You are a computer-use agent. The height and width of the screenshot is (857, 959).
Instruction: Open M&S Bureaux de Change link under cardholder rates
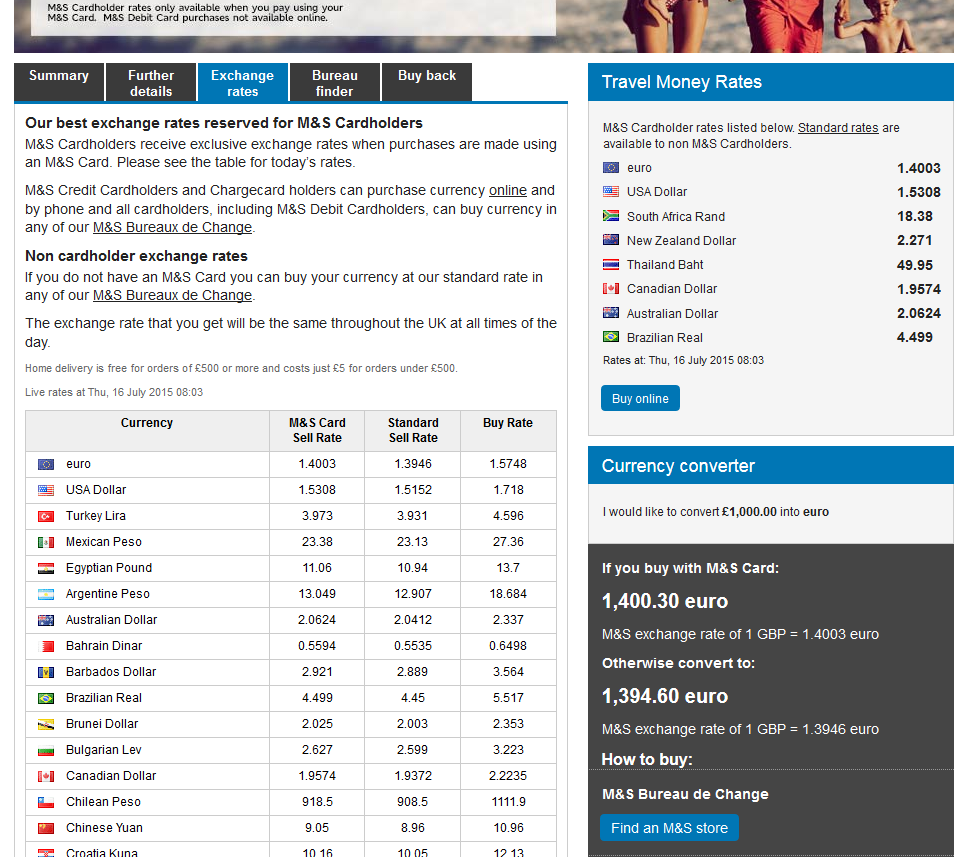tap(172, 228)
